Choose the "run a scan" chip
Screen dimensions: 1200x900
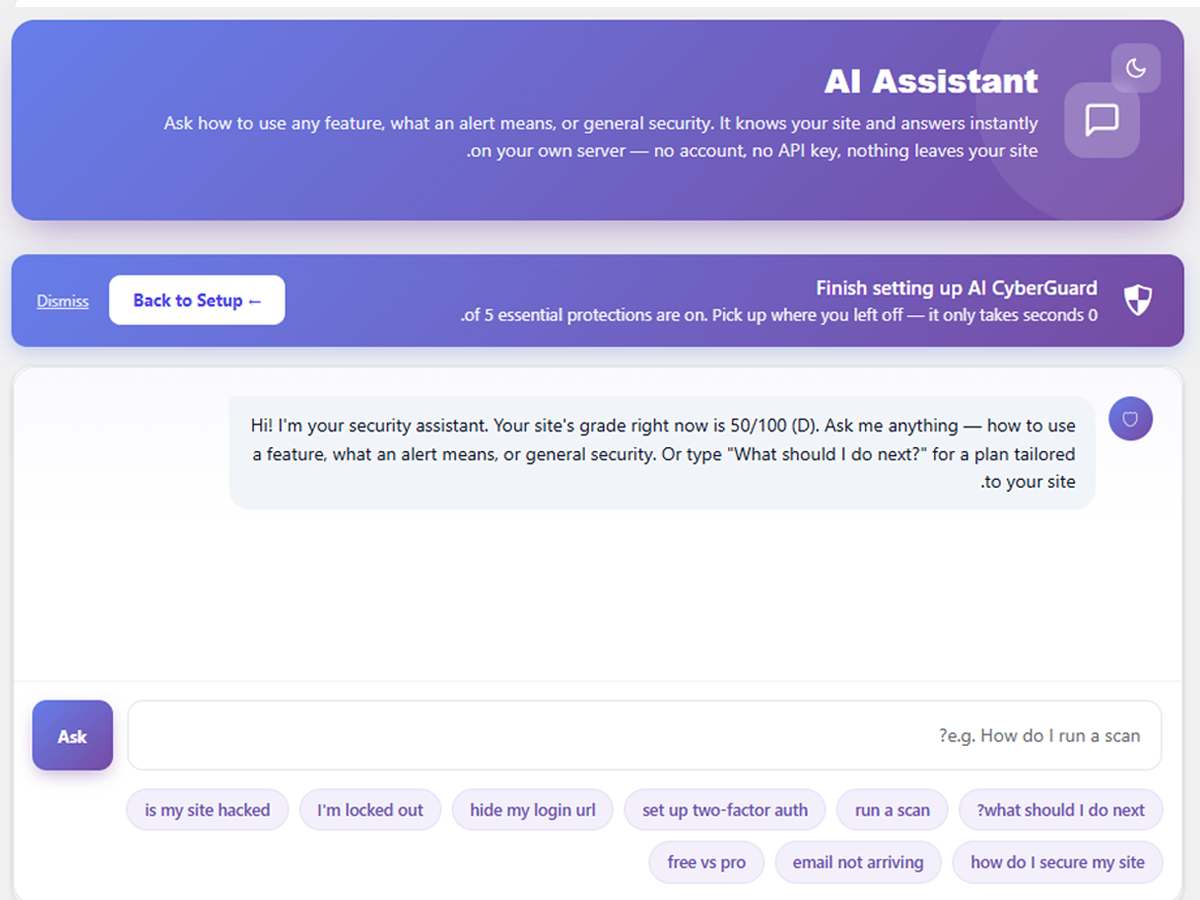click(892, 810)
